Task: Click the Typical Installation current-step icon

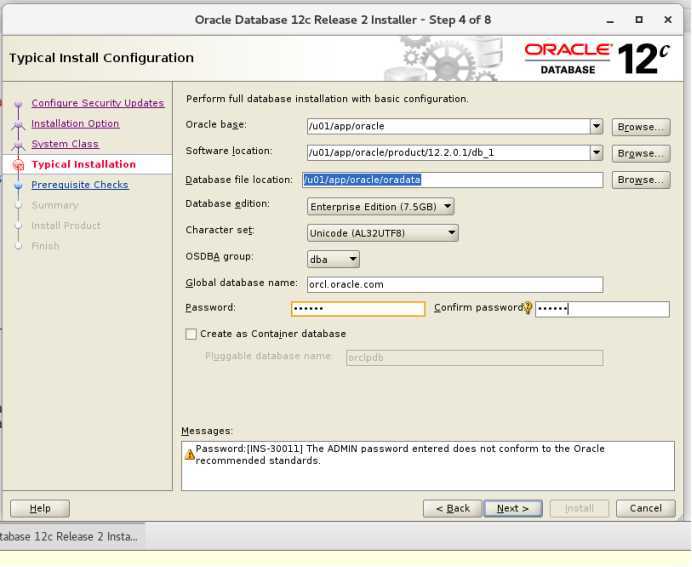Action: 18,165
